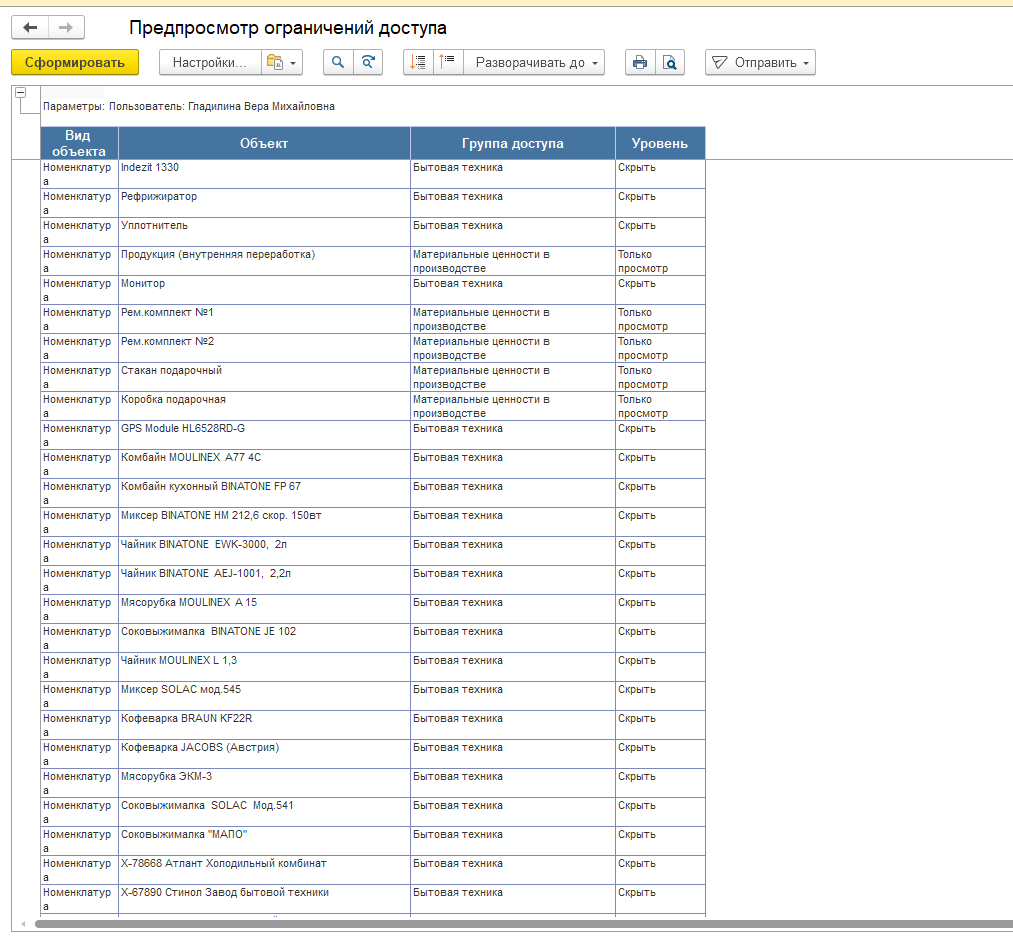The image size is (1013, 942).
Task: Select the Х-78668 Атлант Холодильный комбинат cell
Action: click(x=264, y=872)
